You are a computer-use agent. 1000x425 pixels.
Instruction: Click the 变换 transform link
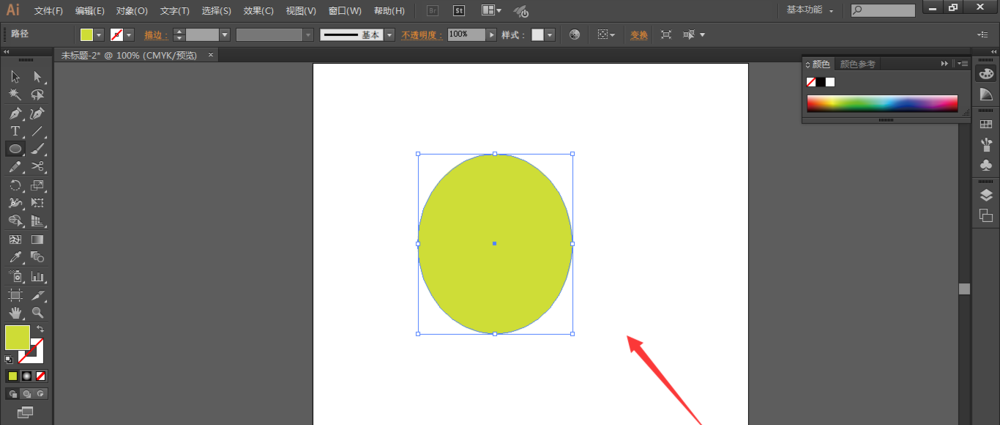click(639, 35)
